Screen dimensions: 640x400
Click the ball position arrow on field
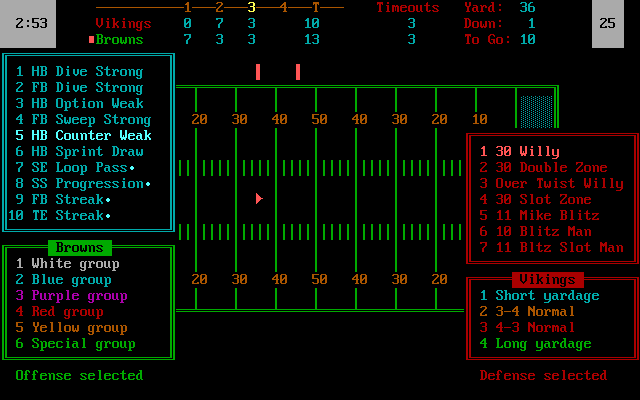259,199
